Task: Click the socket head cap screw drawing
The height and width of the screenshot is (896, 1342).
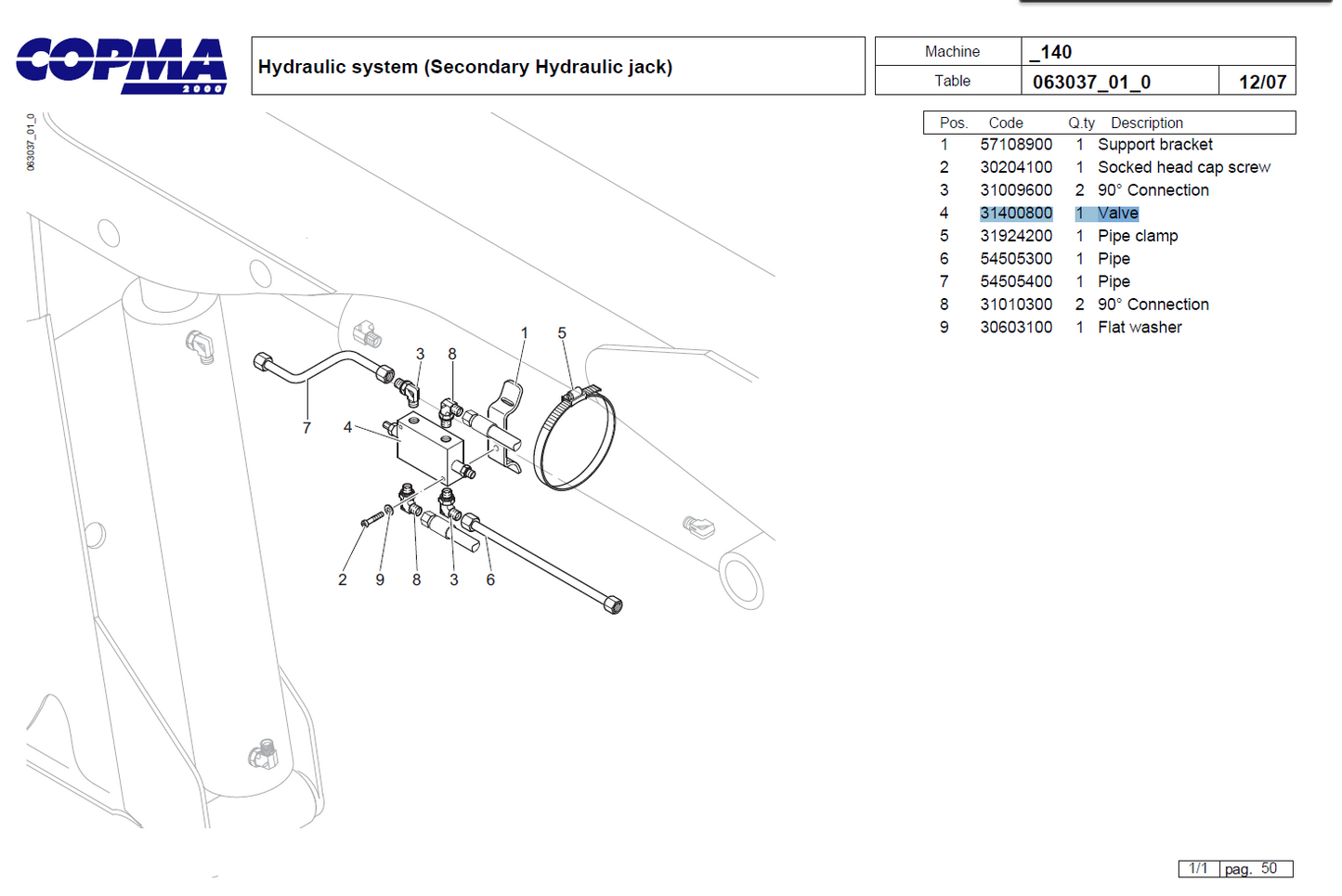Action: 372,519
